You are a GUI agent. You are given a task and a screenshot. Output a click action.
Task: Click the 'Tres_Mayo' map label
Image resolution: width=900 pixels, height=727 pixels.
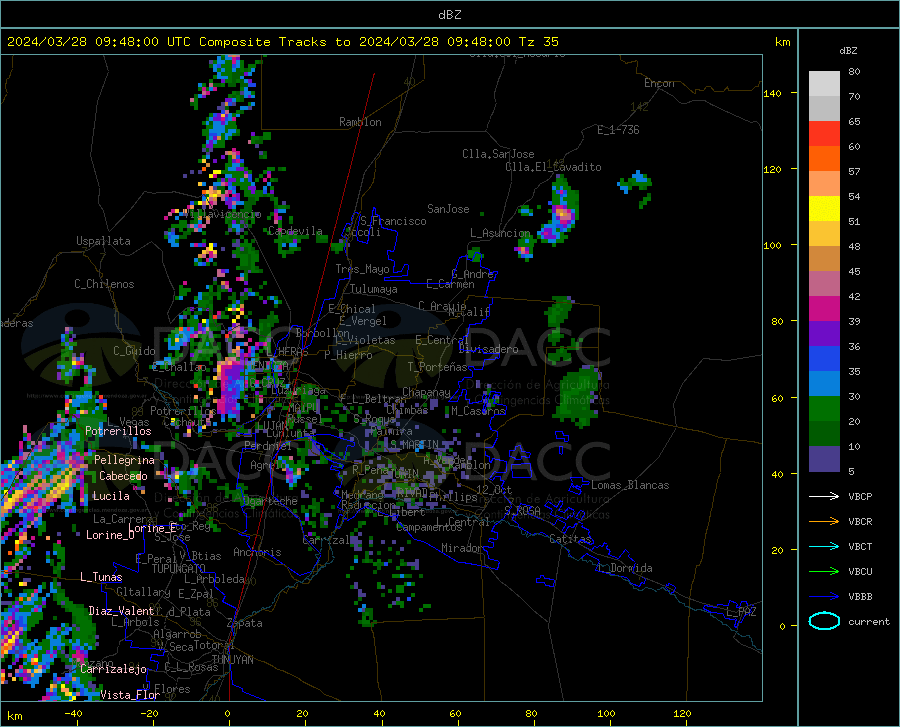[x=363, y=269]
